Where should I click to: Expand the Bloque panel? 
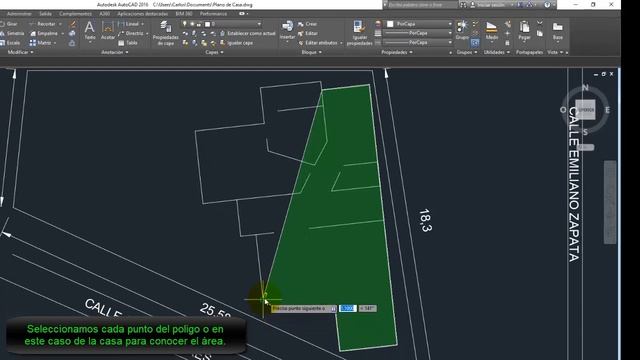pyautogui.click(x=311, y=52)
